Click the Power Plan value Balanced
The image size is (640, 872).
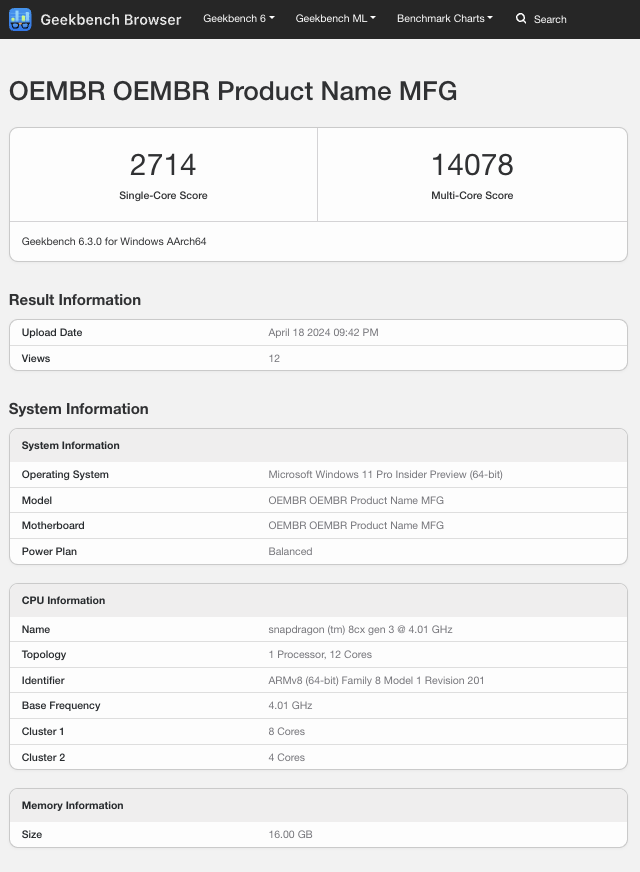290,551
